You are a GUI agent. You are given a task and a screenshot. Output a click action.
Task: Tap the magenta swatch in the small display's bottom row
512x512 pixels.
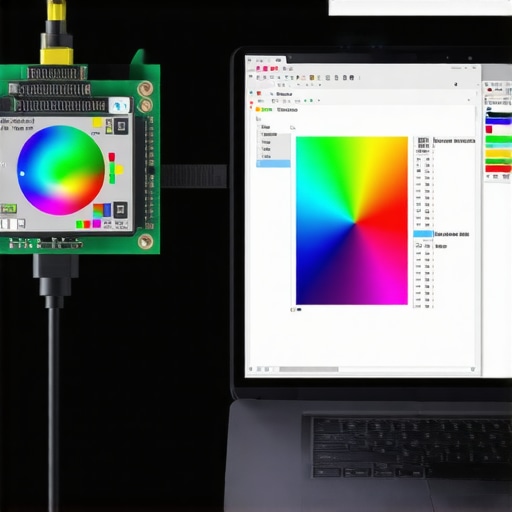[x=97, y=224]
